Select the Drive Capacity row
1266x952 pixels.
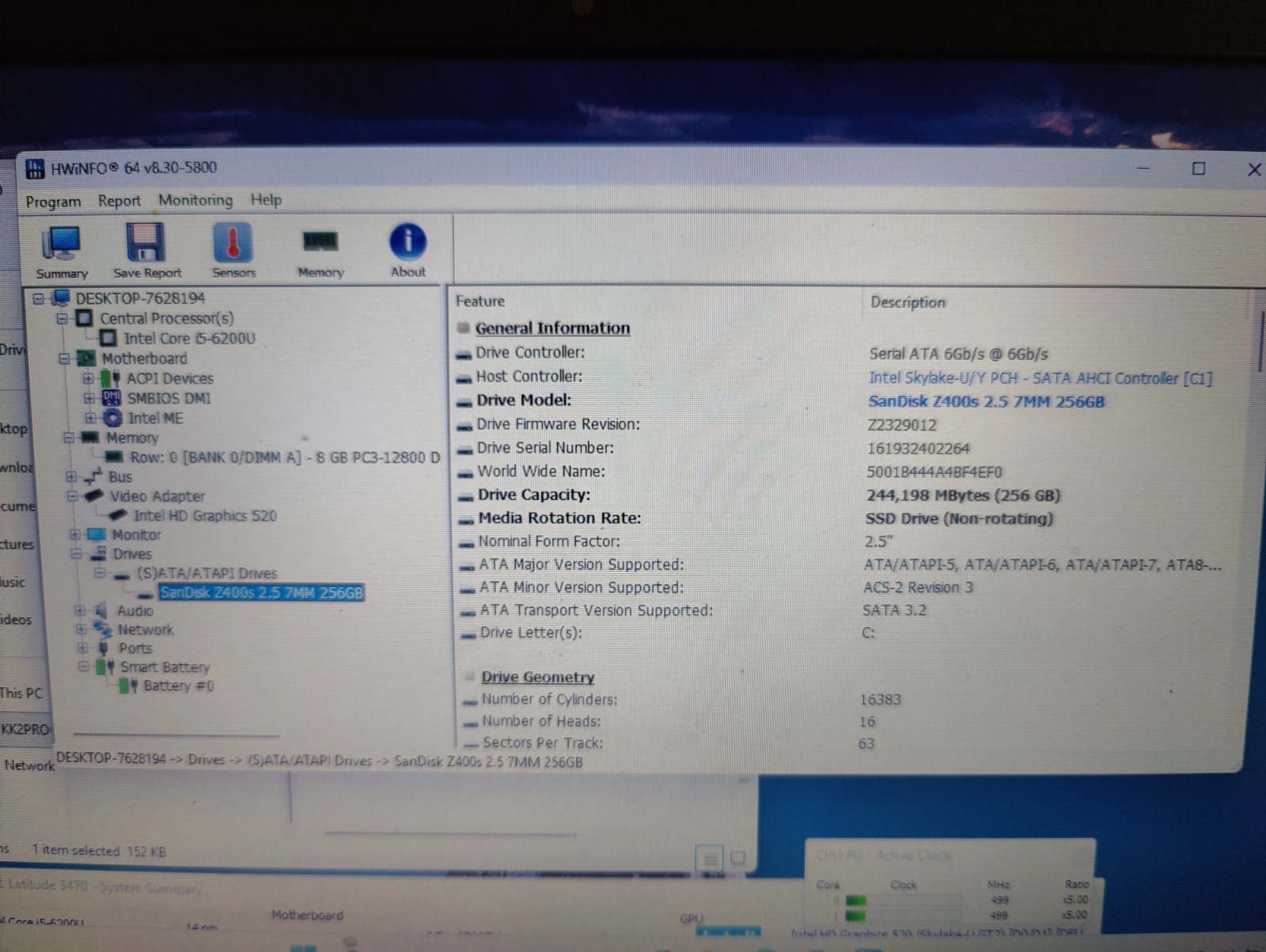click(839, 495)
